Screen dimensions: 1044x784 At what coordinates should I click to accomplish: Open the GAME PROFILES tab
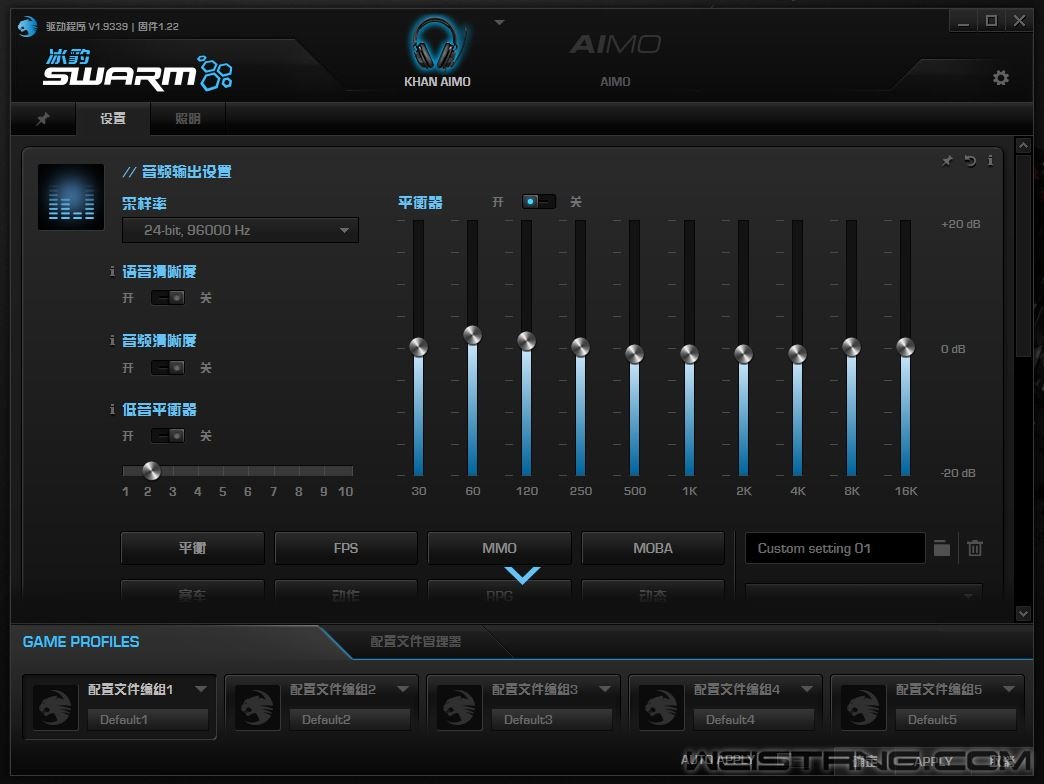(81, 642)
